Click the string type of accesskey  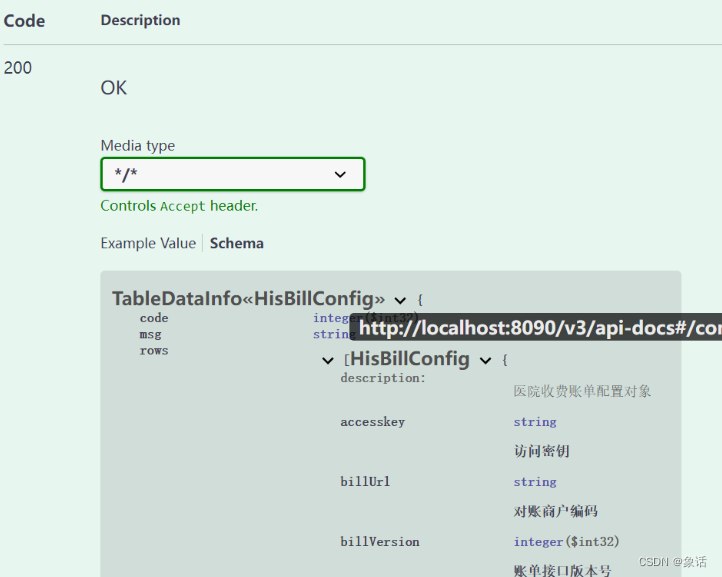[x=535, y=422]
